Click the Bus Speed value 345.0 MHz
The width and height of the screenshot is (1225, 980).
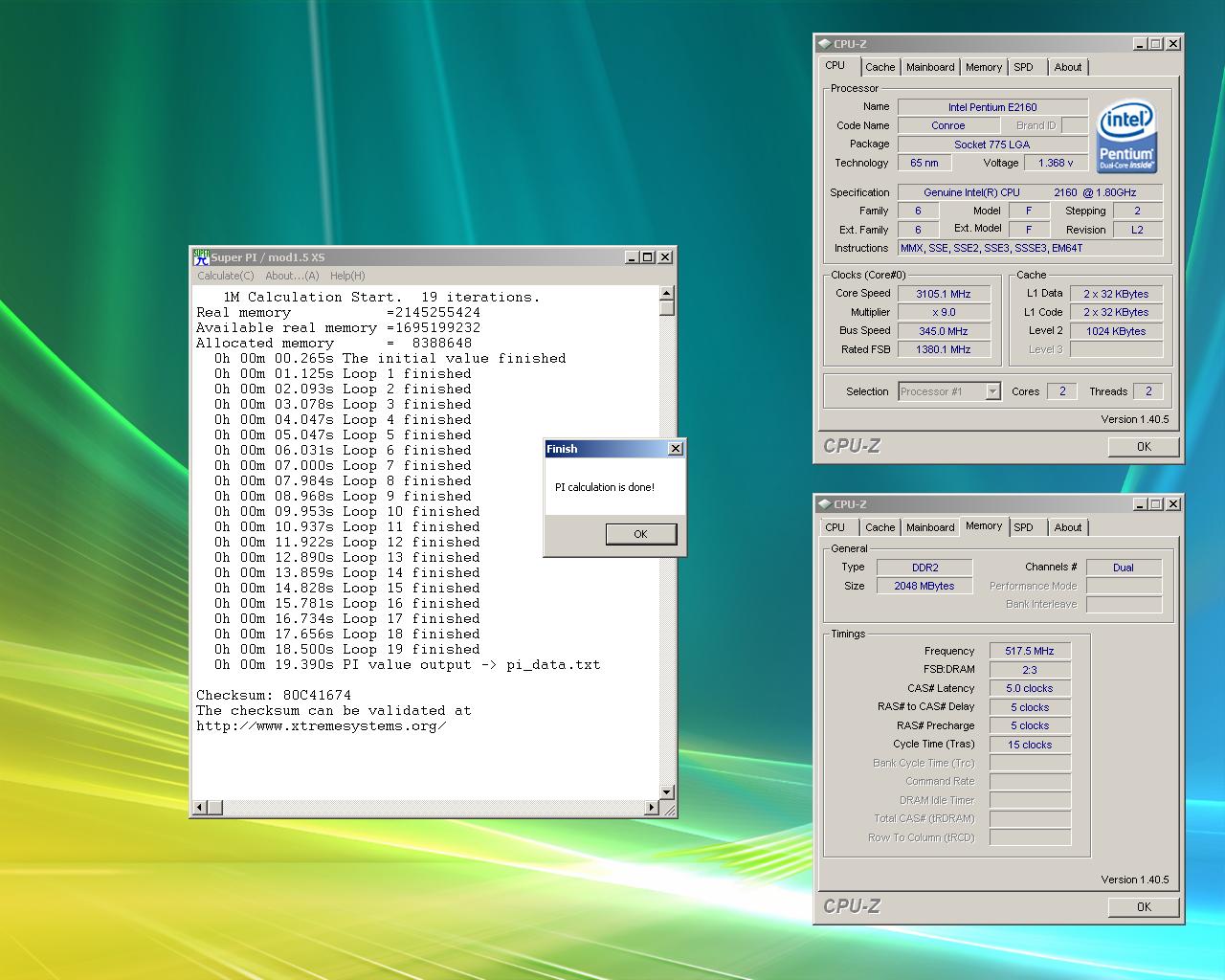[943, 331]
